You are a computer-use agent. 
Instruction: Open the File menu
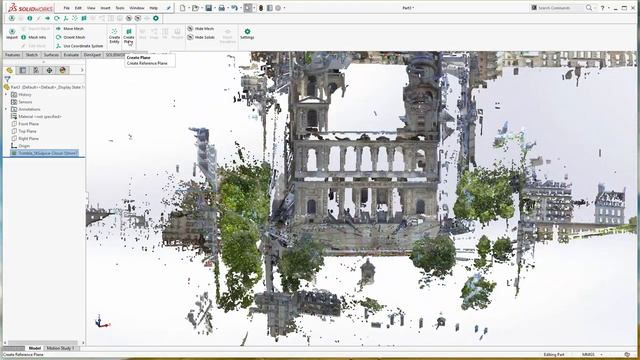click(67, 8)
